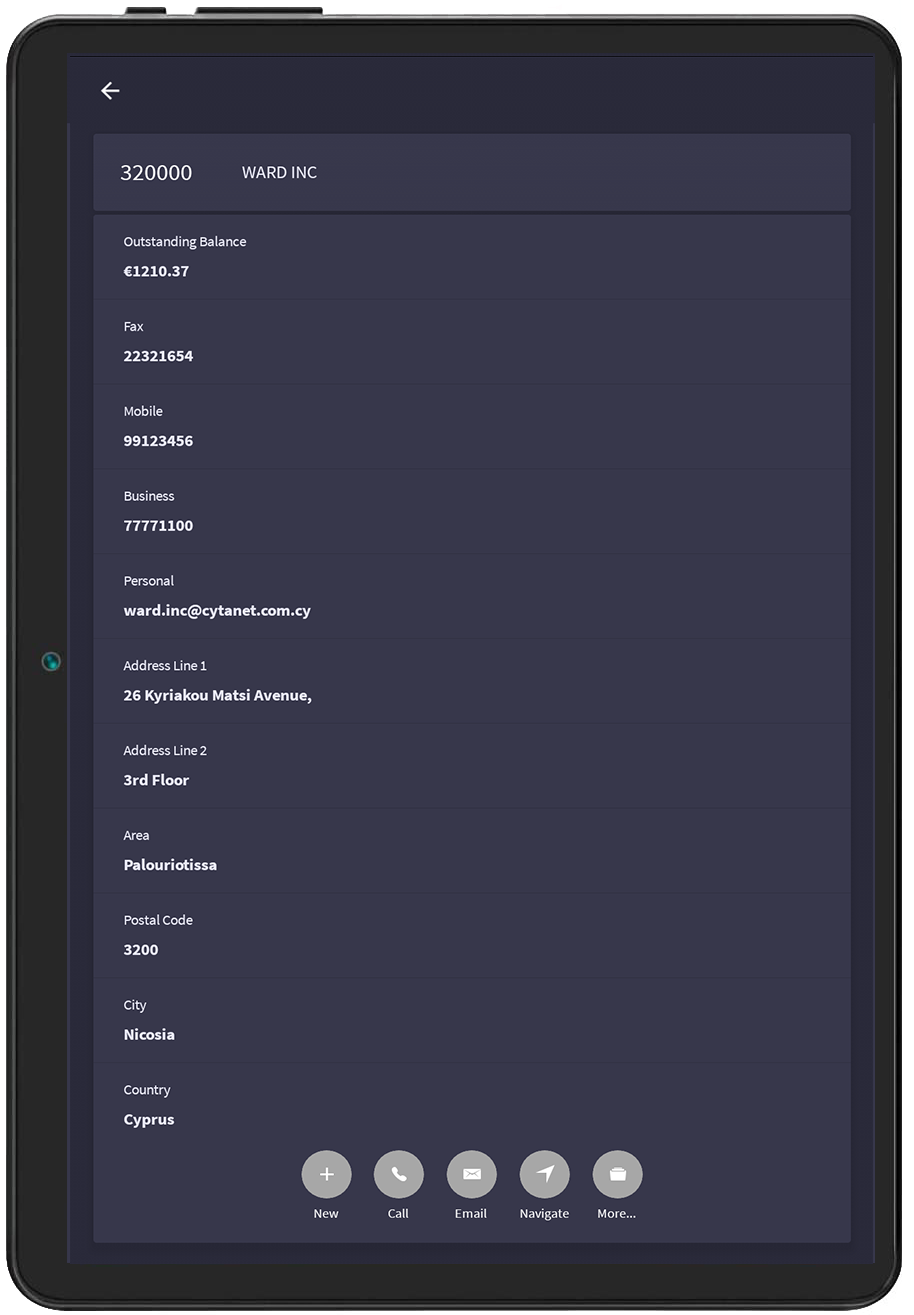Tap the back arrow icon
The height and width of the screenshot is (1315, 914).
tap(110, 91)
